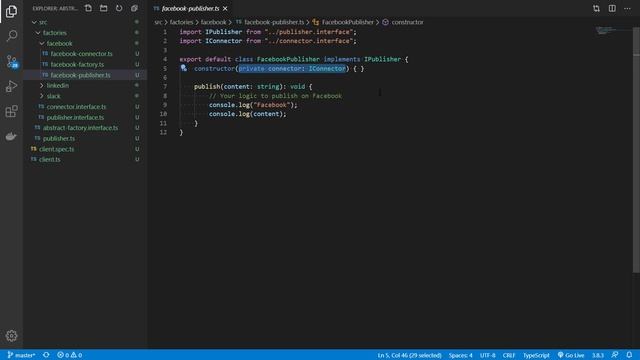
Task: Change language mode TypeScript
Action: (x=536, y=355)
